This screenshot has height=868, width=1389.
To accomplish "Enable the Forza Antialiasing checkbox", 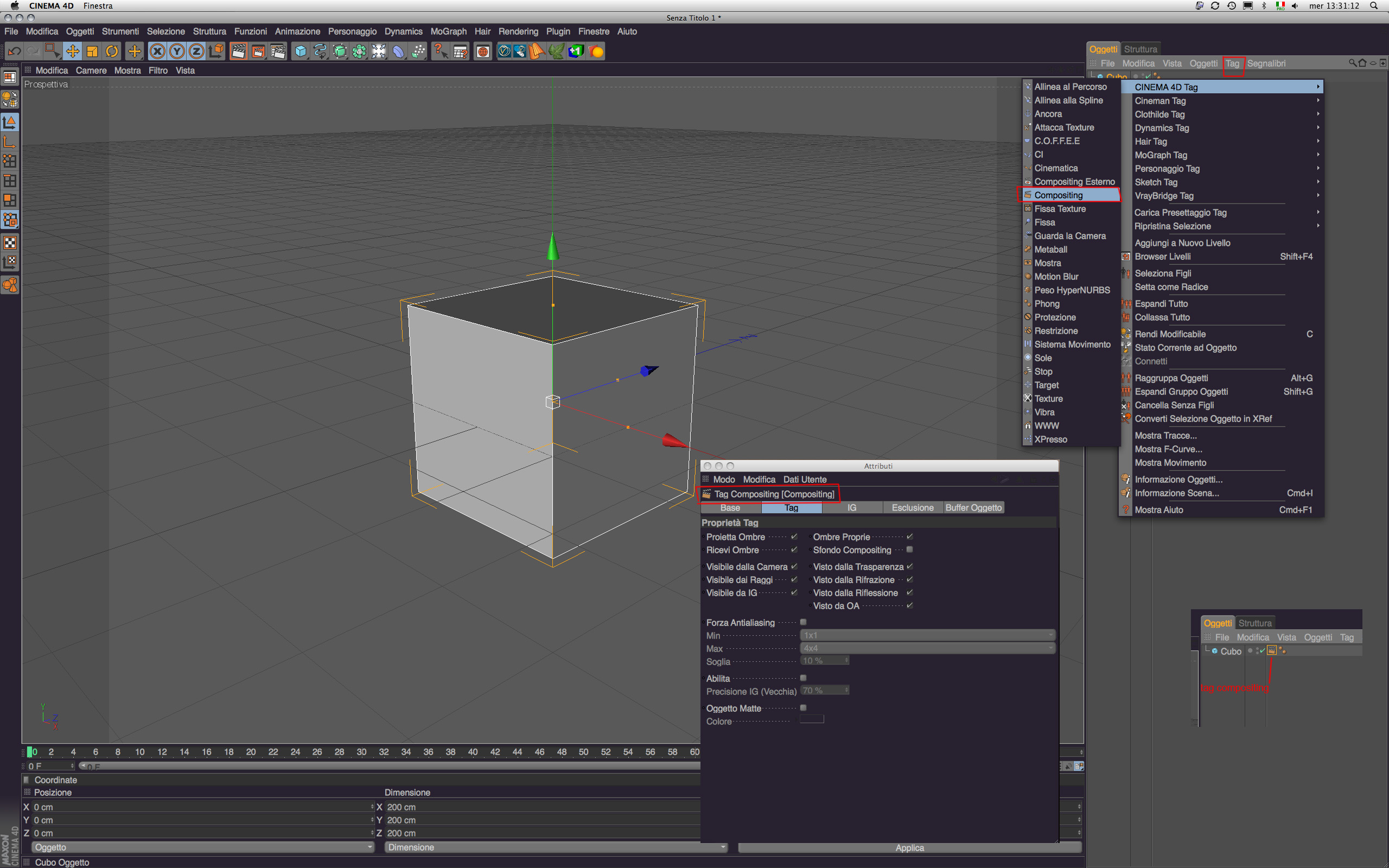I will point(803,622).
